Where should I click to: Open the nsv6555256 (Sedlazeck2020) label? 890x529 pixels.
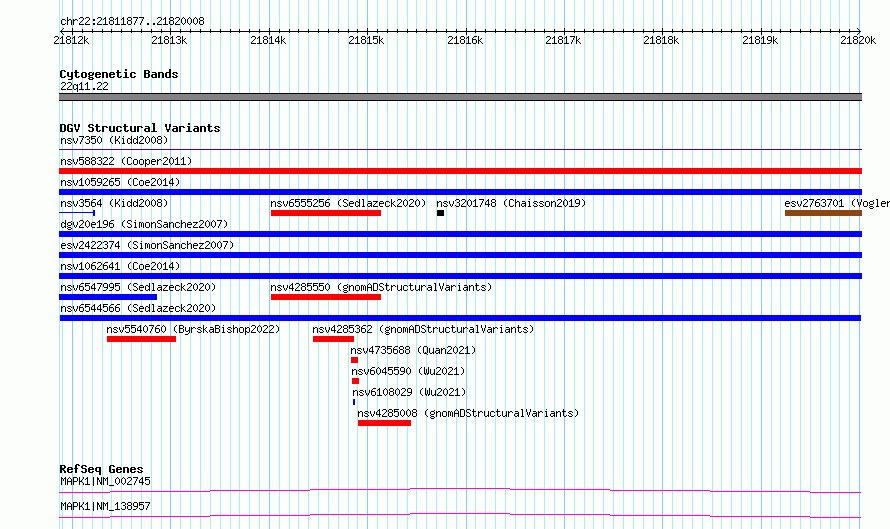pyautogui.click(x=348, y=203)
